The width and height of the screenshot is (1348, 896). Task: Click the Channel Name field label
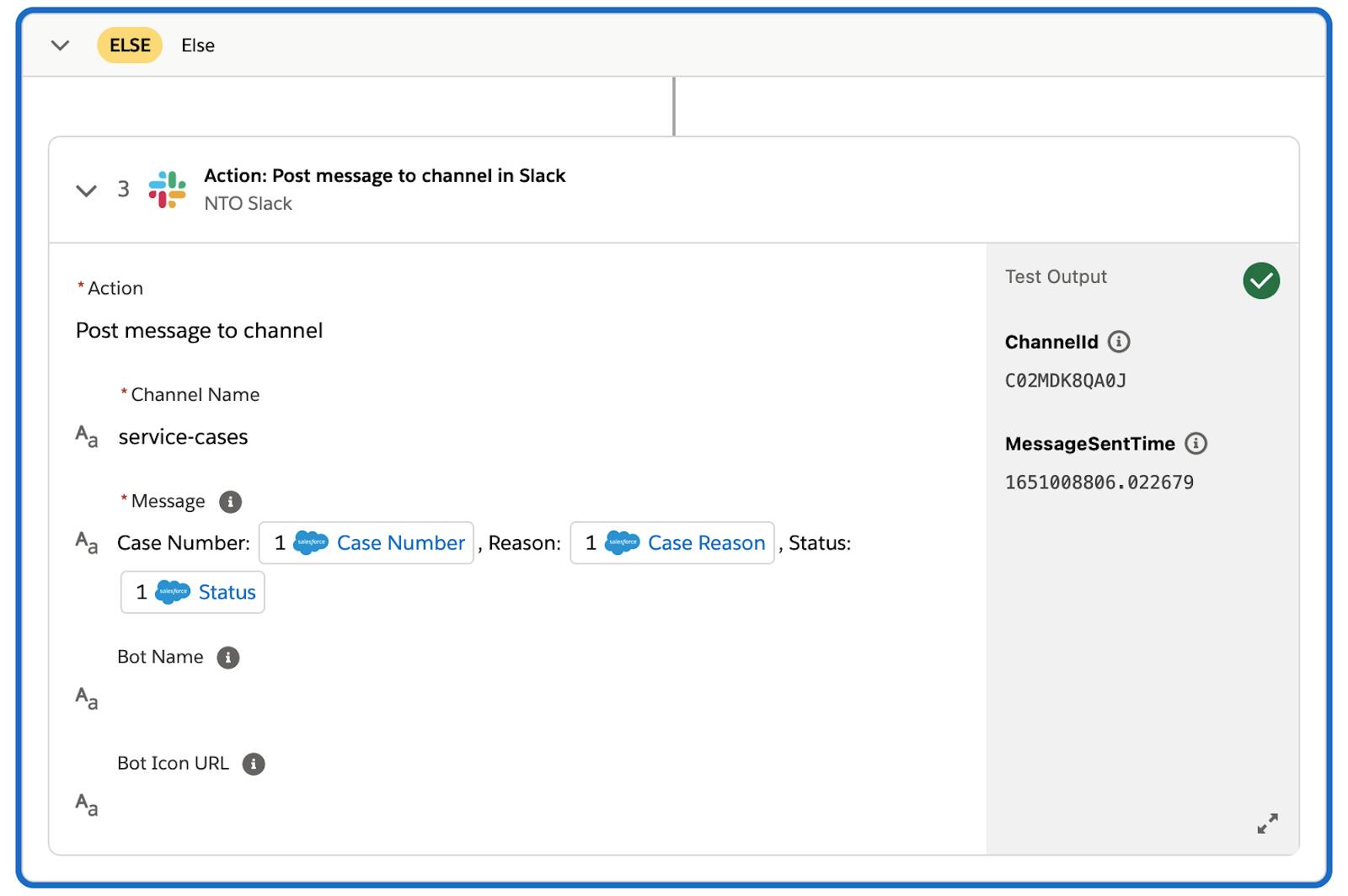(x=195, y=395)
